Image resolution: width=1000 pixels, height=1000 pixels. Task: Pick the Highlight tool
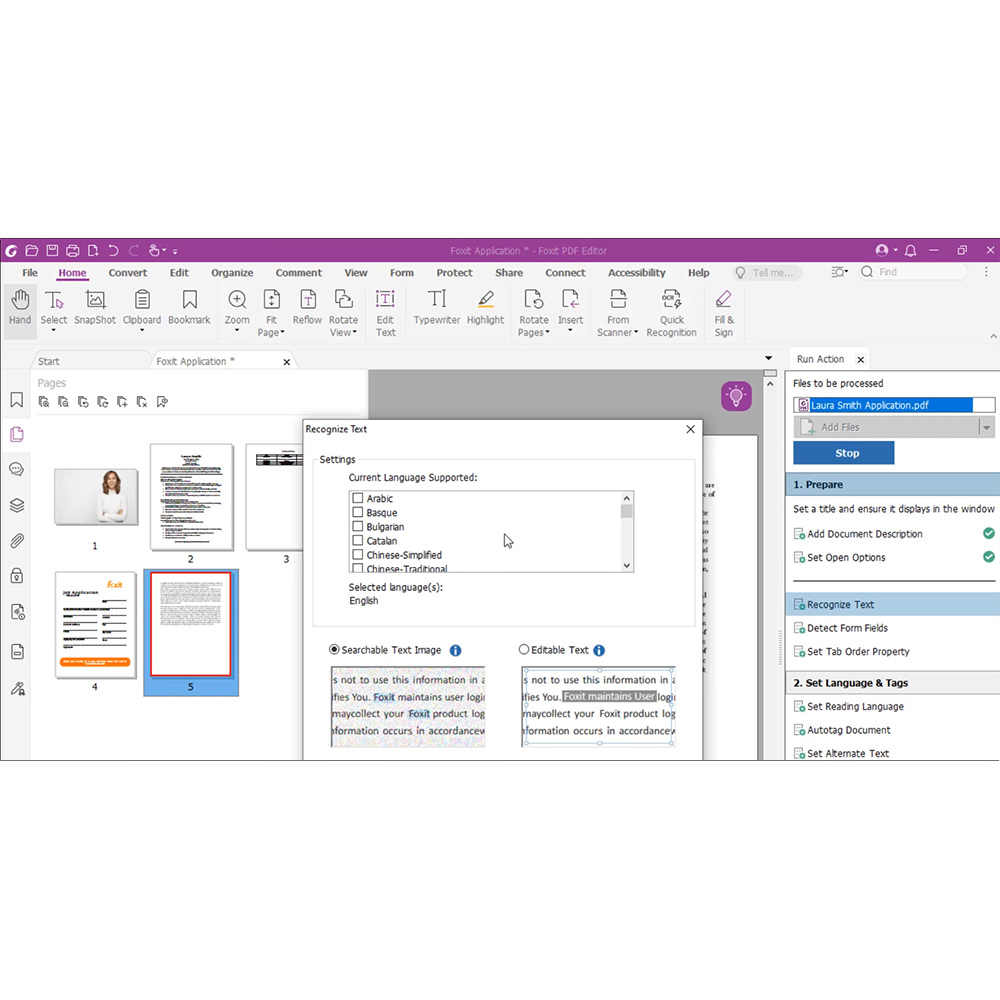pyautogui.click(x=485, y=307)
